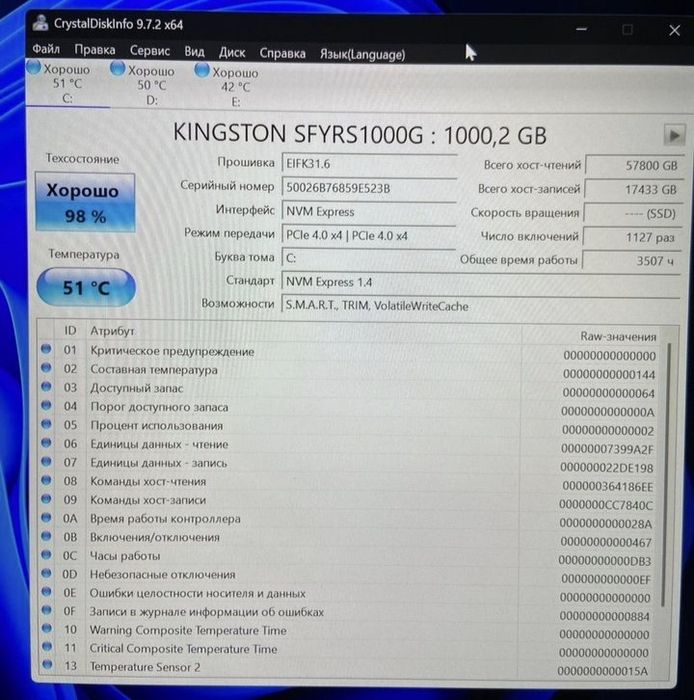
Task: Click the features field S.M.A.R.T., TRIM, VolatileWriteCache
Action: [x=480, y=306]
